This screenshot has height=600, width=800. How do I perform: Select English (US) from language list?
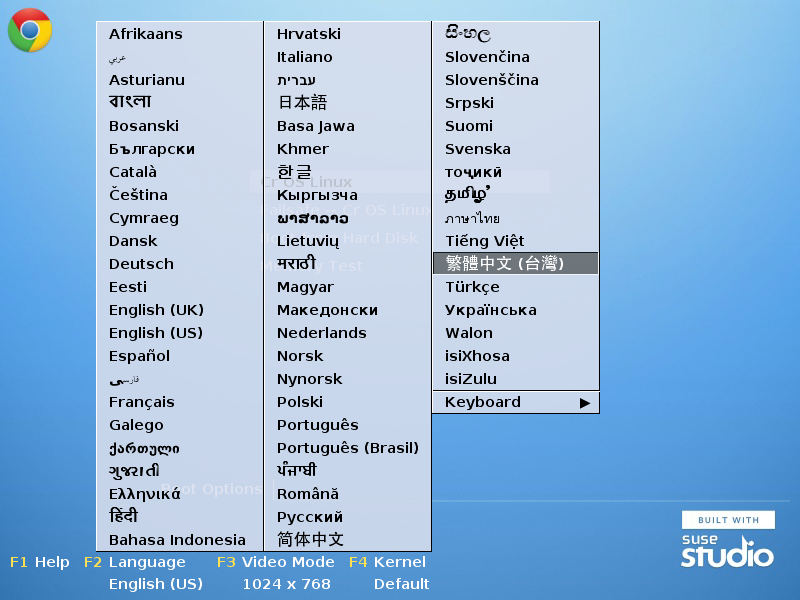coord(156,333)
